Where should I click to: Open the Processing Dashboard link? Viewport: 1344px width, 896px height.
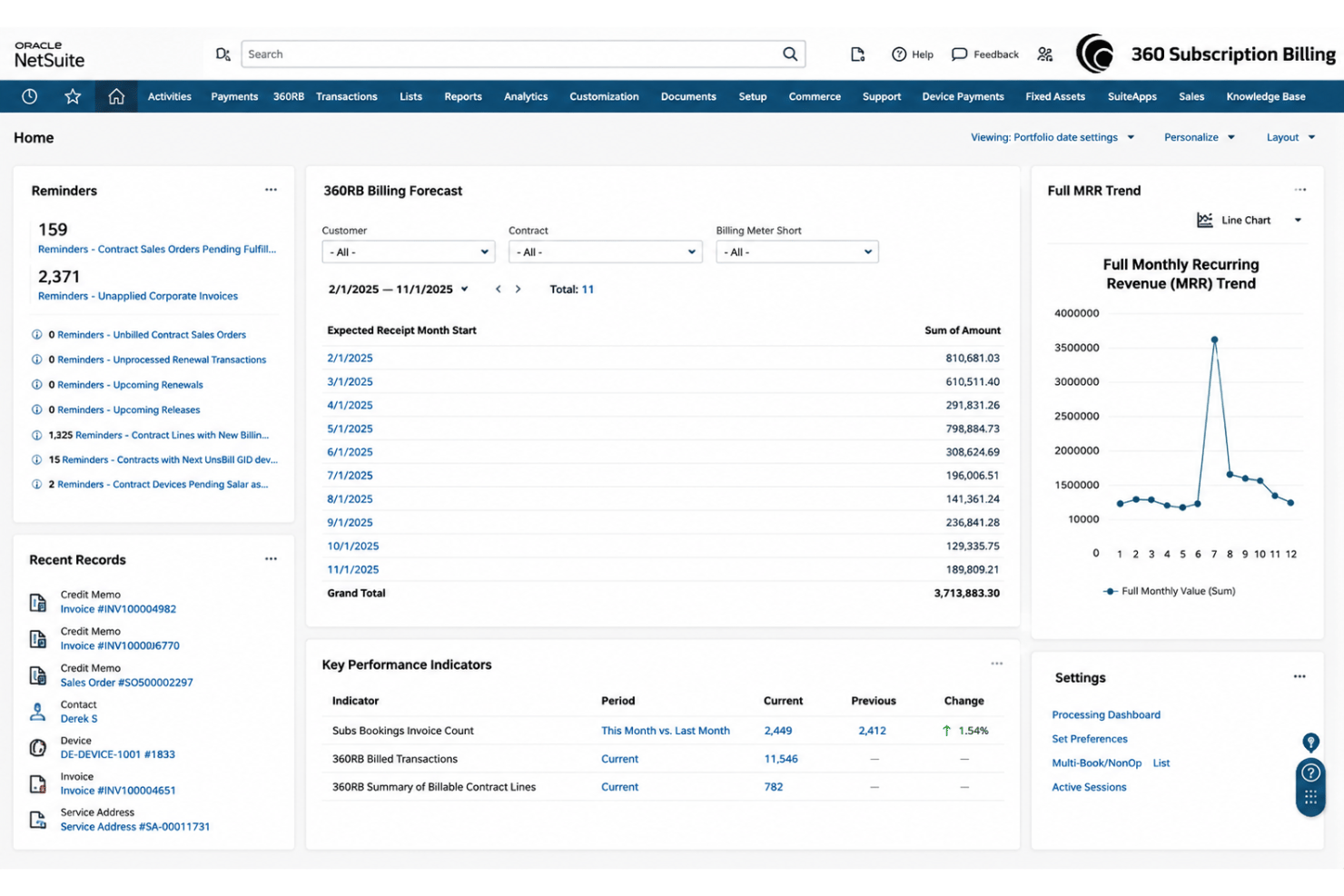[x=1106, y=714]
